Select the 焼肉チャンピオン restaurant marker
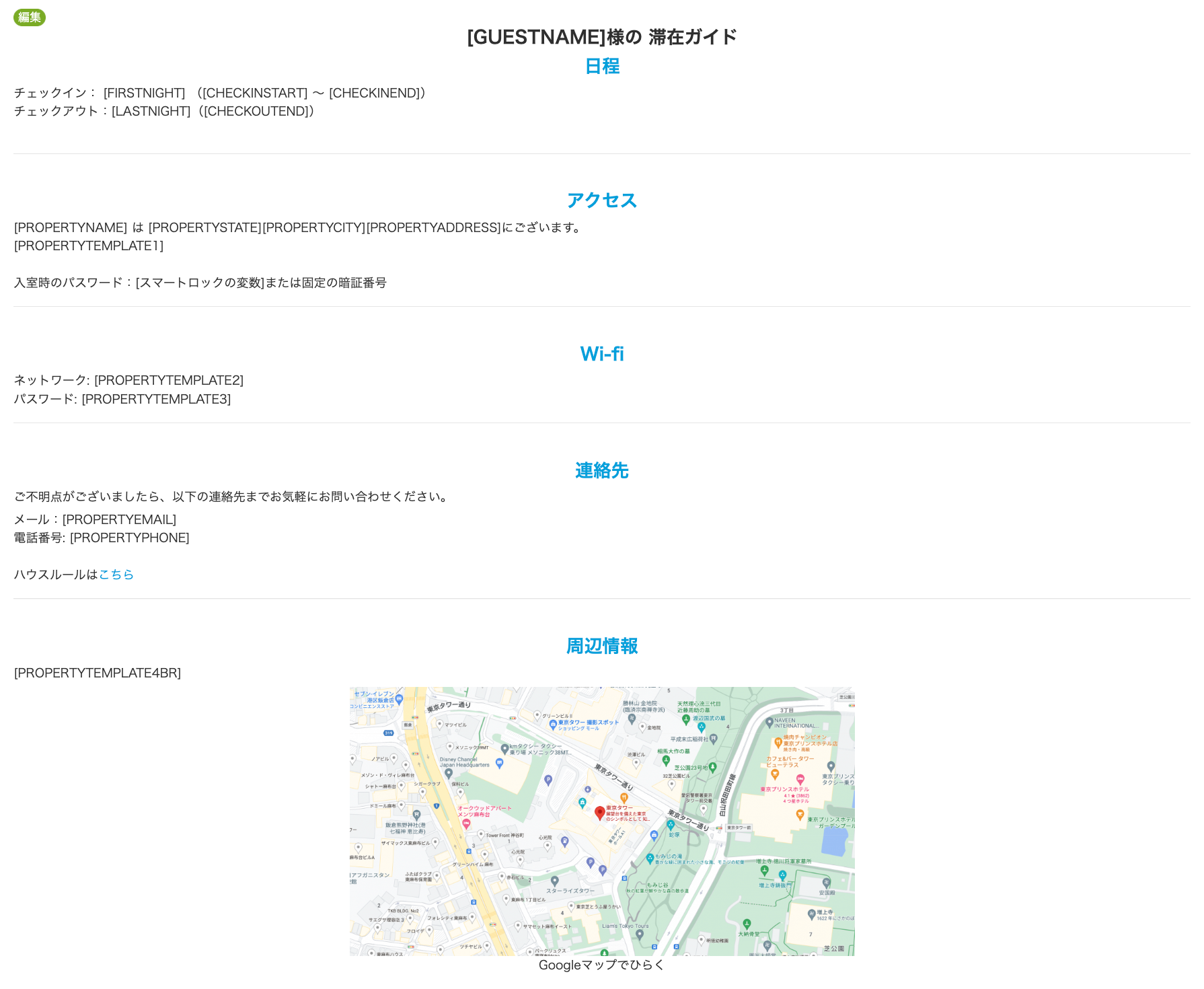This screenshot has width=1204, height=989. pos(778,742)
